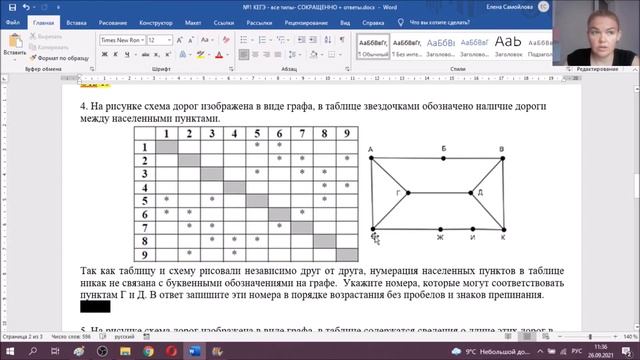Screen dimensions: 640x360
Task: Click multilevel list icon
Action: pos(280,40)
